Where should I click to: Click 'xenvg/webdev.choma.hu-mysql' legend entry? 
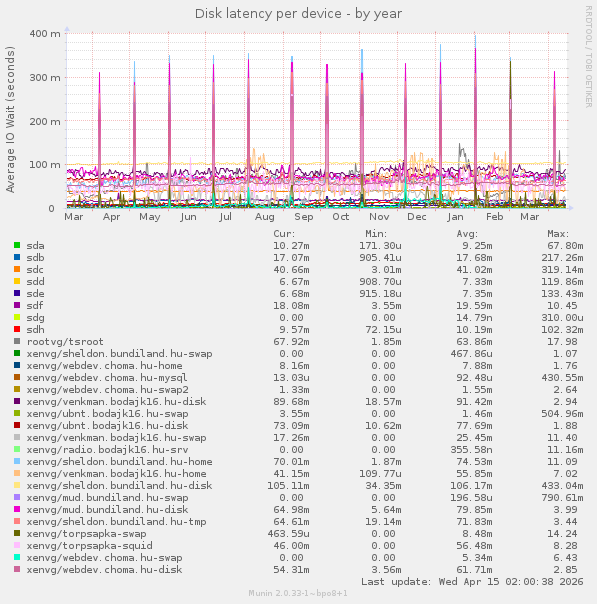(x=107, y=378)
